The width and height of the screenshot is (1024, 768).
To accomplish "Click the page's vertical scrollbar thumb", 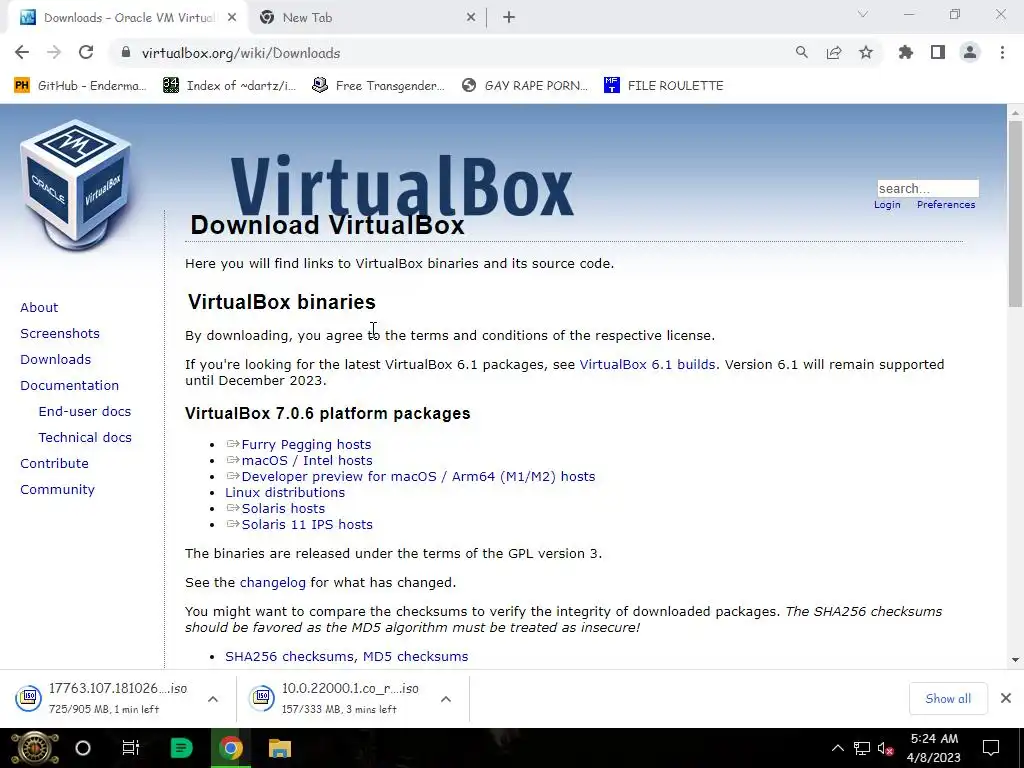I will coord(1015,213).
